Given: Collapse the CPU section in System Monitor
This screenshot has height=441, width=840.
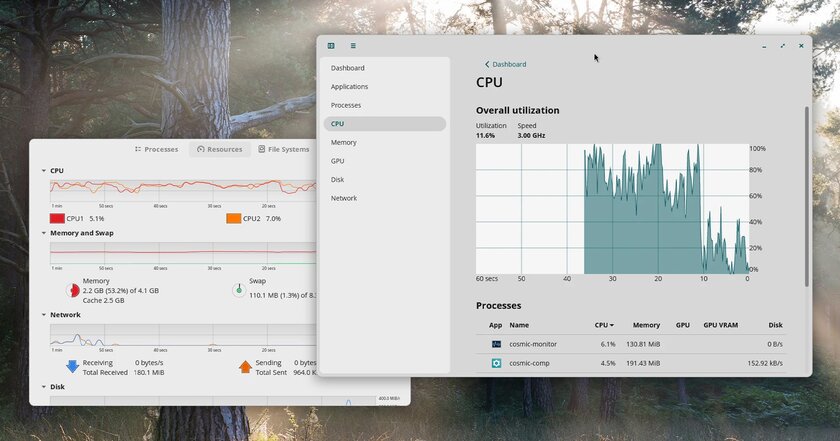Looking at the screenshot, I should coord(44,171).
